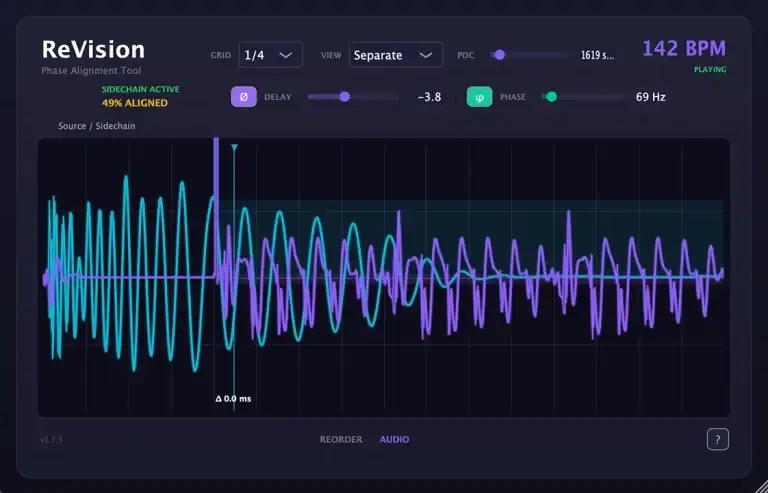Click the purple vertical marker in waveform
The width and height of the screenshot is (768, 493).
[x=216, y=208]
